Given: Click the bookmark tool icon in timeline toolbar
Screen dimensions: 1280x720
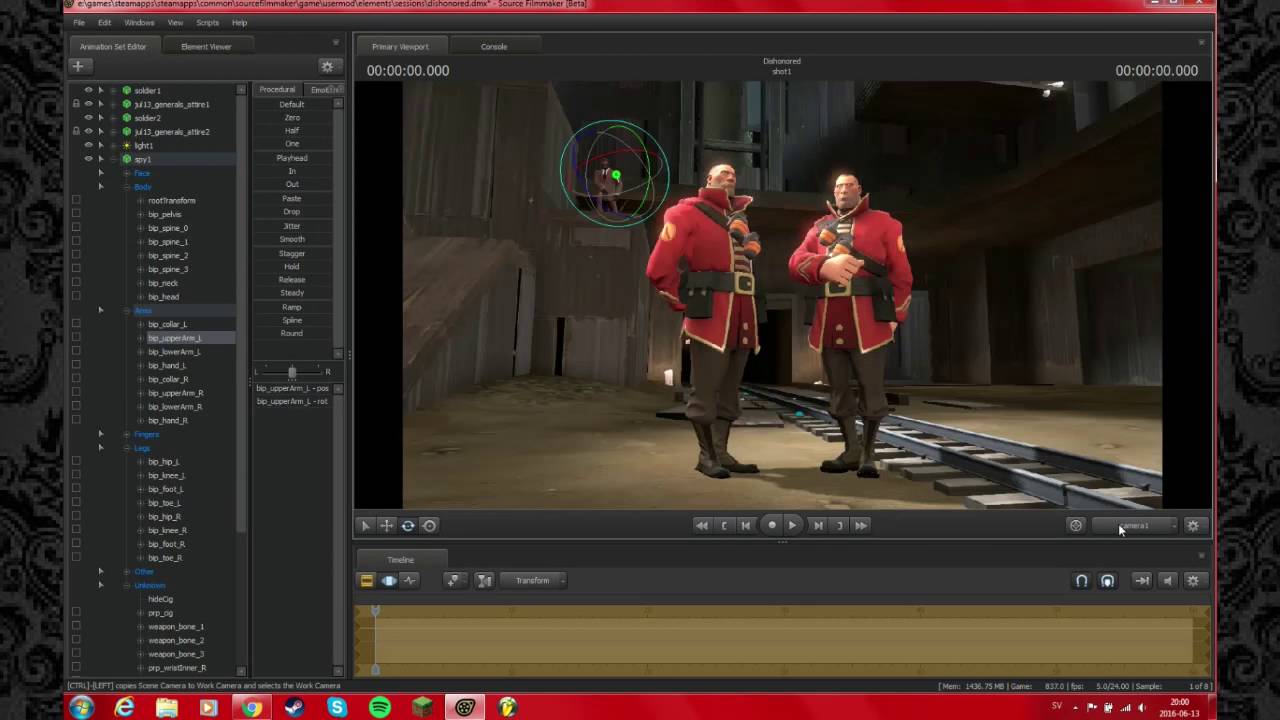Looking at the screenshot, I should point(453,580).
